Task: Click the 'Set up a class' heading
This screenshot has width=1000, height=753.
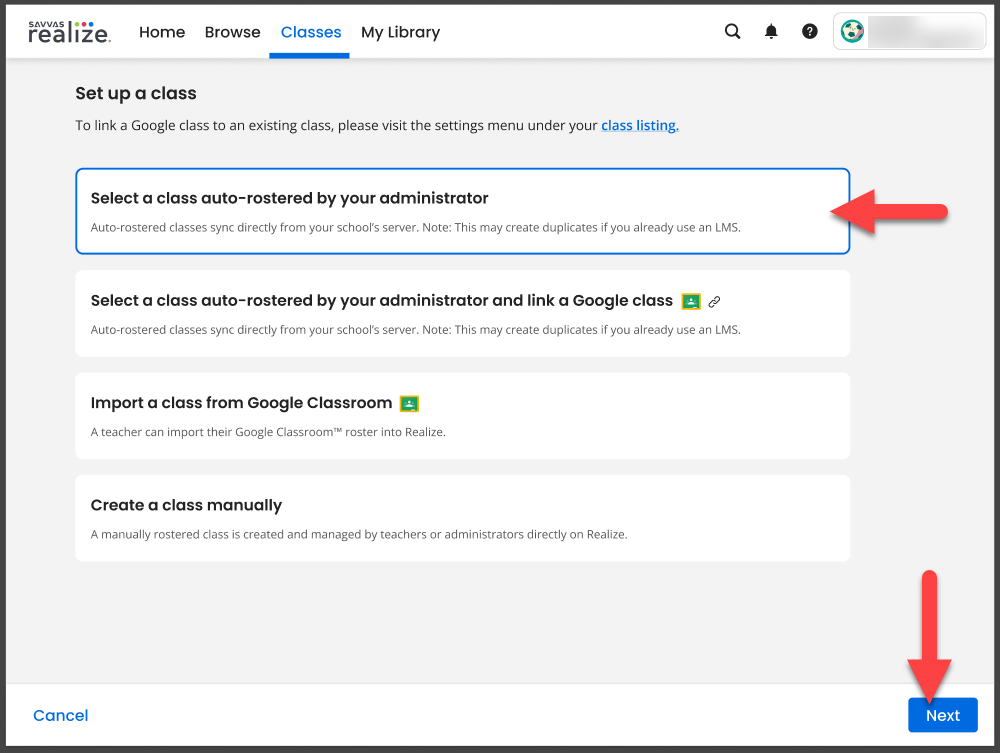Action: point(136,94)
